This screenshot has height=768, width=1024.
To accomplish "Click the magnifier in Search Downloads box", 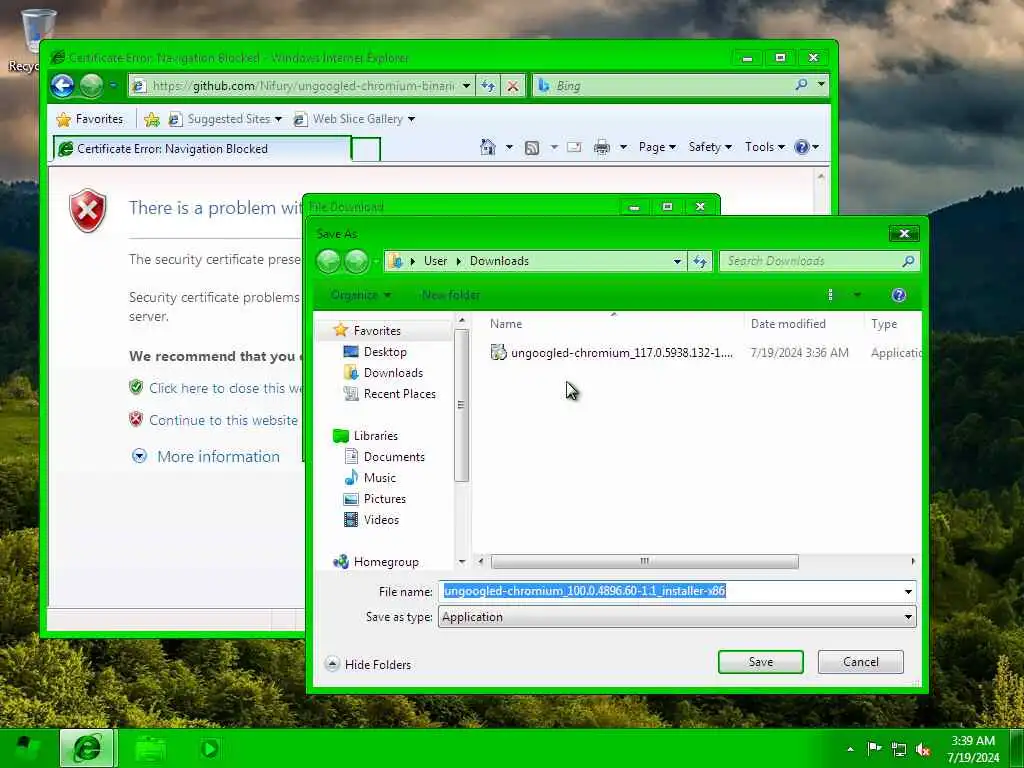I will 908,261.
